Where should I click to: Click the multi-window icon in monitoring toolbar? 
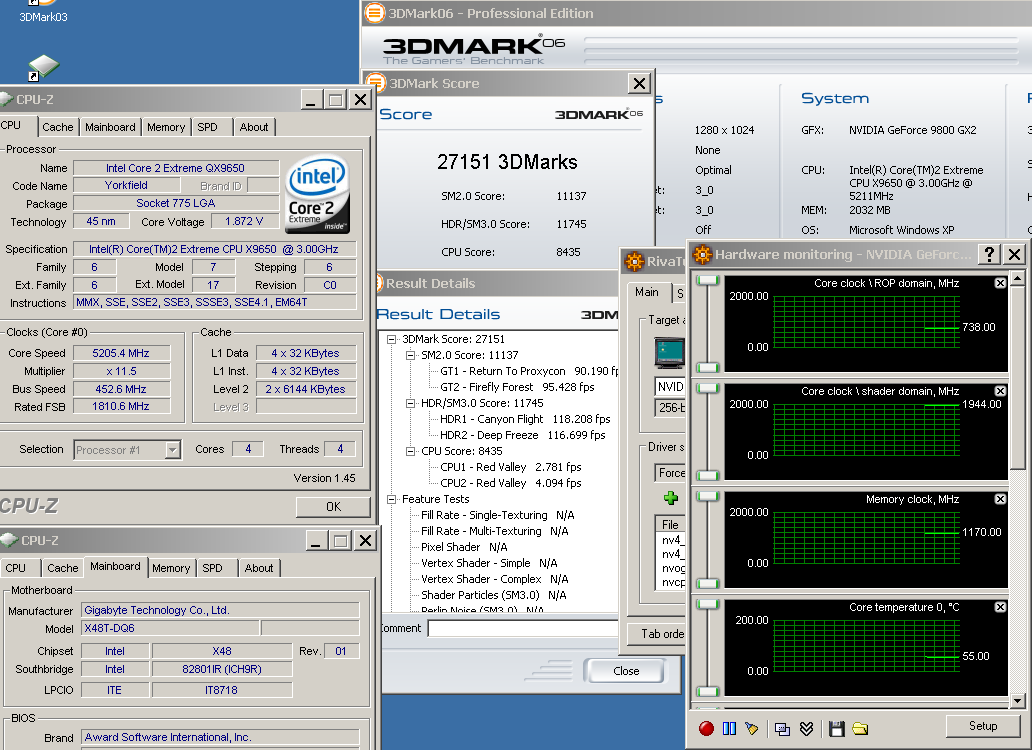tap(783, 728)
